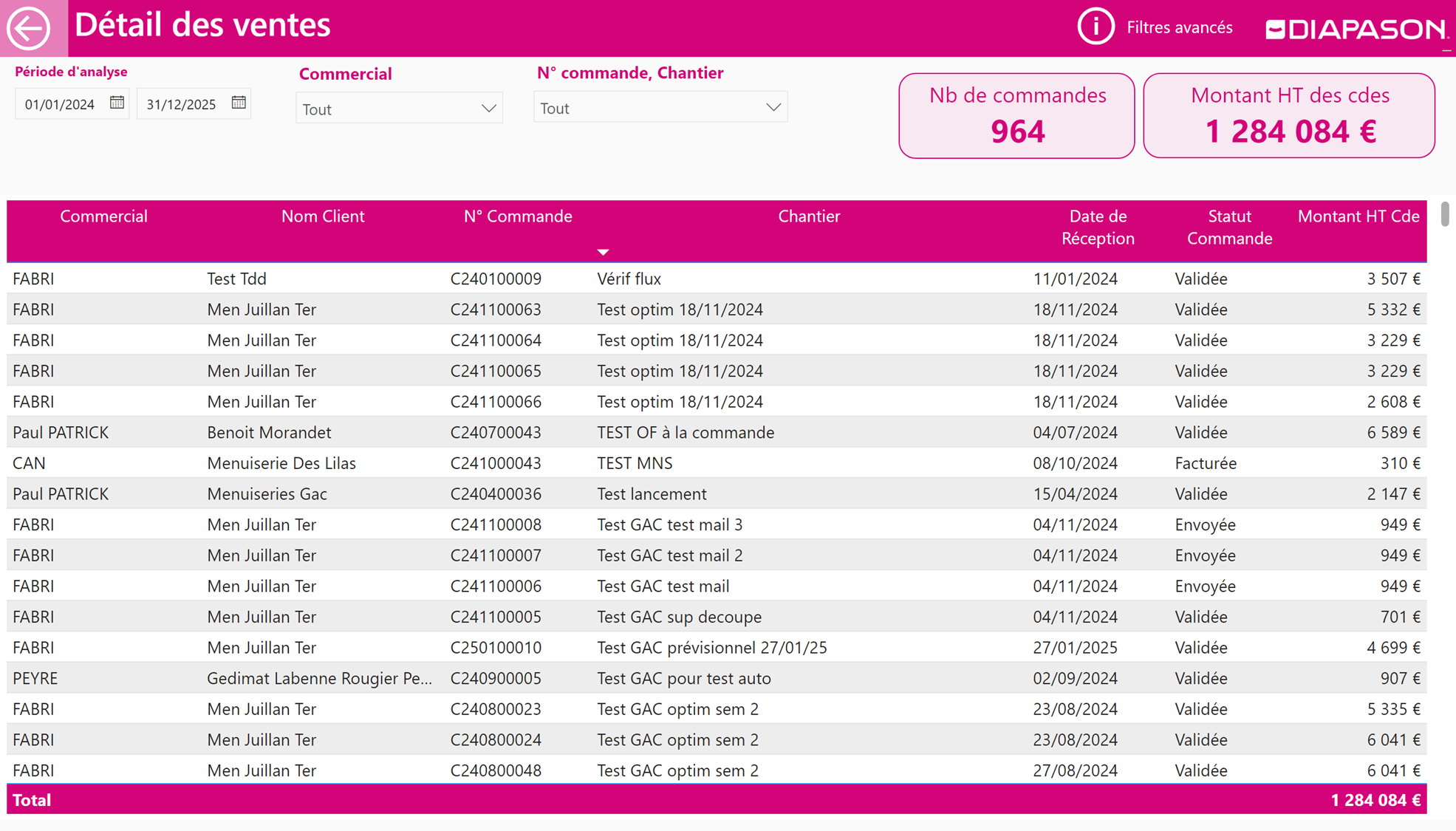
Task: Sort by Date de Réception header
Action: [x=1097, y=227]
